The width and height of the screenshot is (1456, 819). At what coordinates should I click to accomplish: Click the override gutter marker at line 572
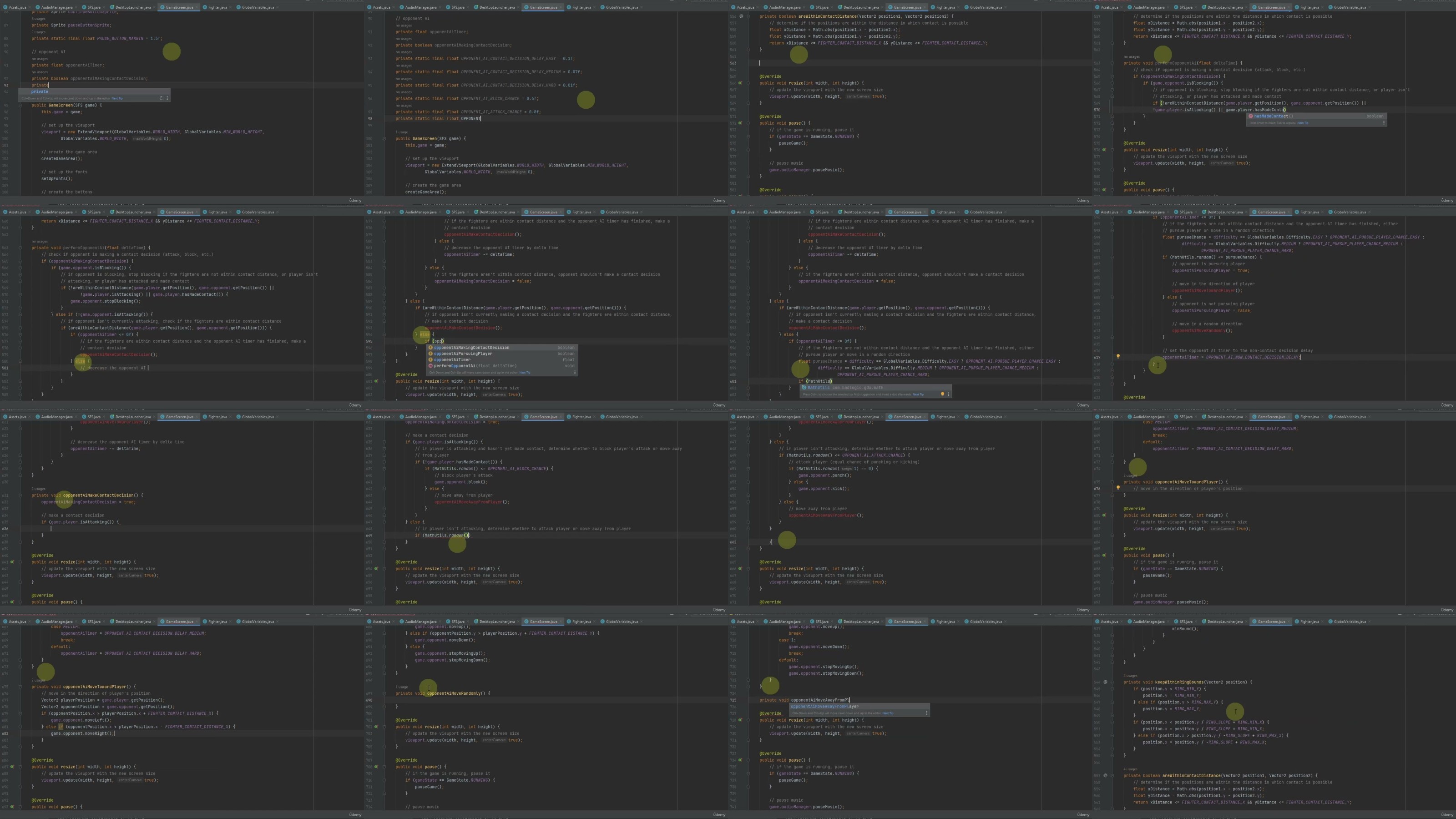740,123
